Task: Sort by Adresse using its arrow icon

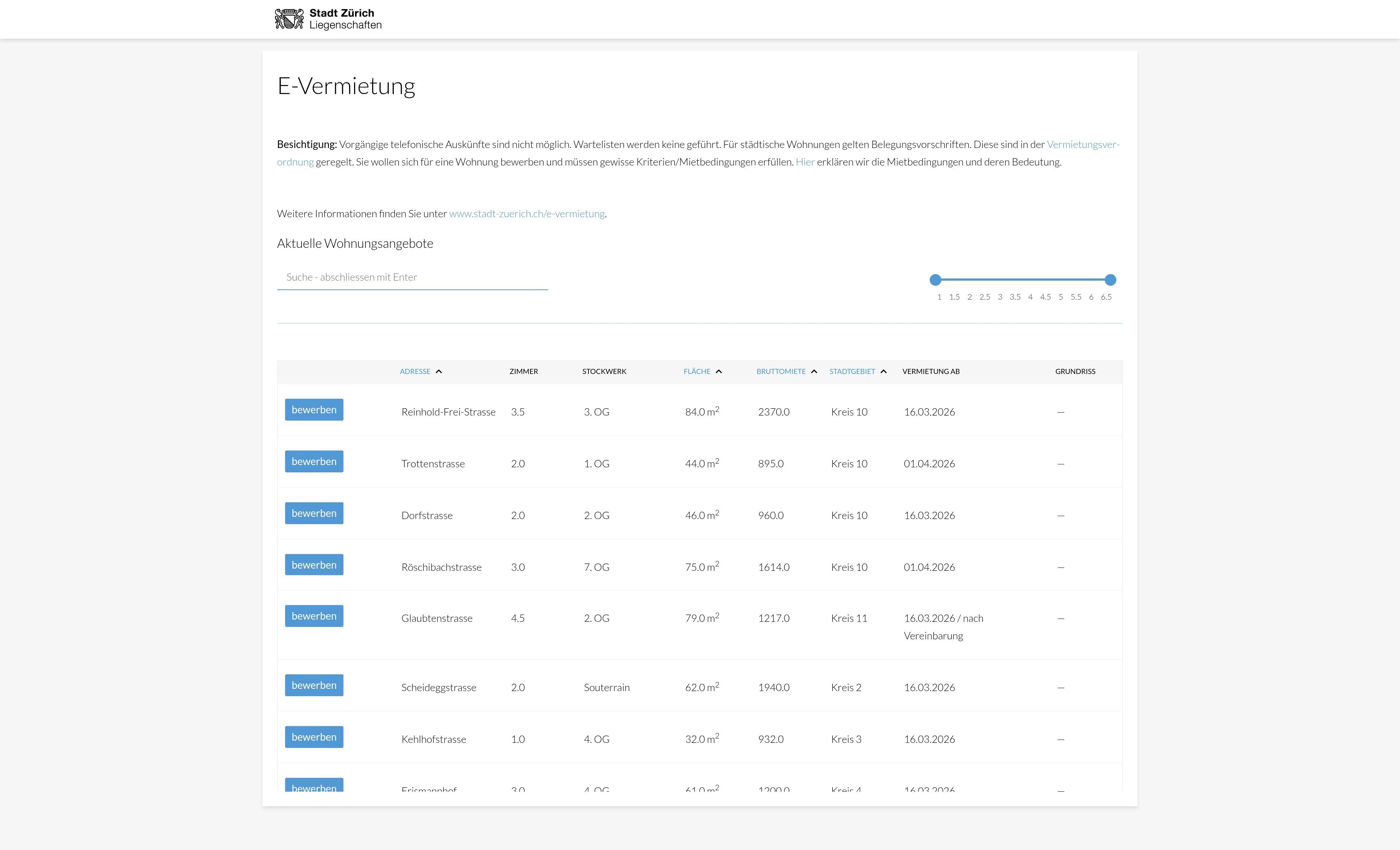Action: pos(439,371)
